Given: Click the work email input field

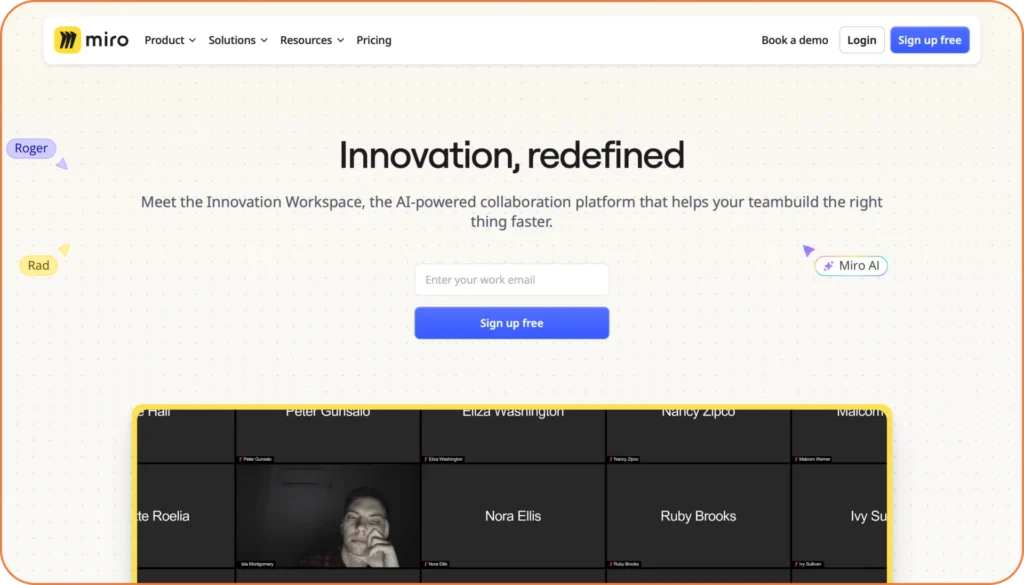Looking at the screenshot, I should tap(511, 279).
